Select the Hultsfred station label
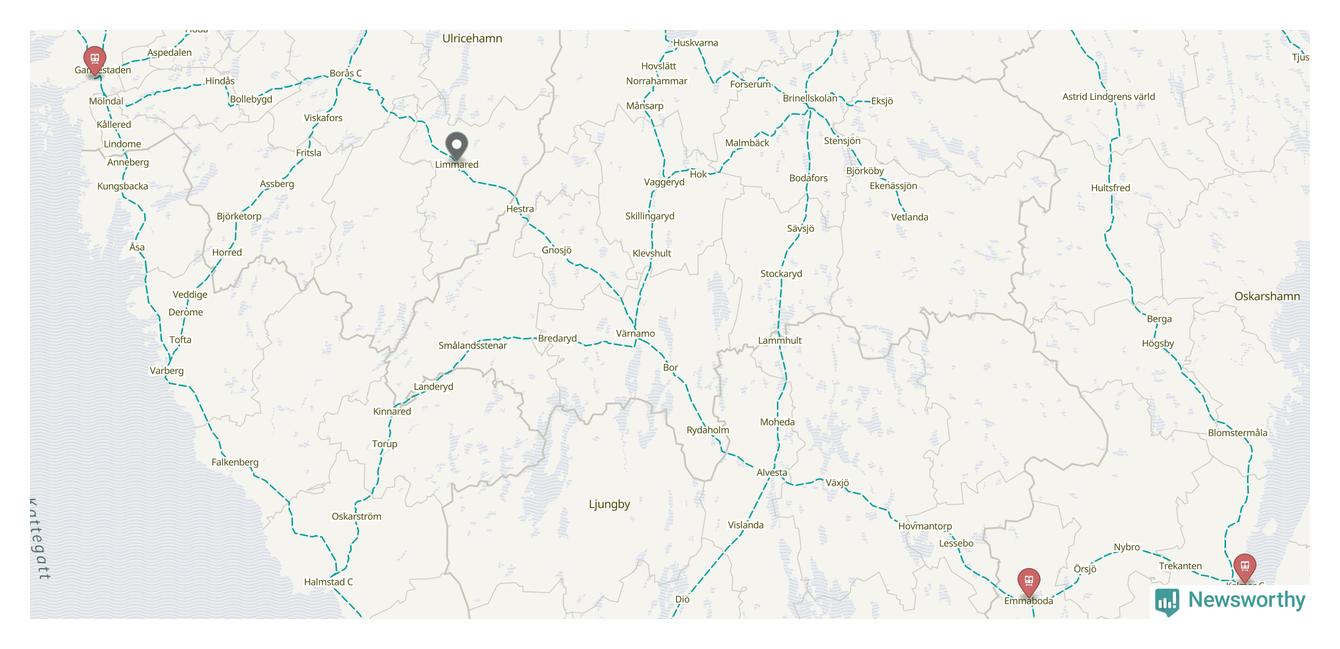1340x649 pixels. 1110,188
